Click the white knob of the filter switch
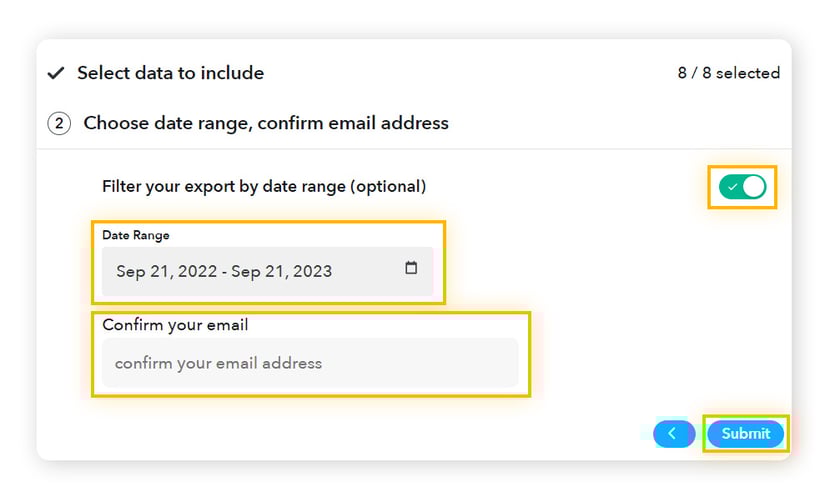 pos(753,187)
